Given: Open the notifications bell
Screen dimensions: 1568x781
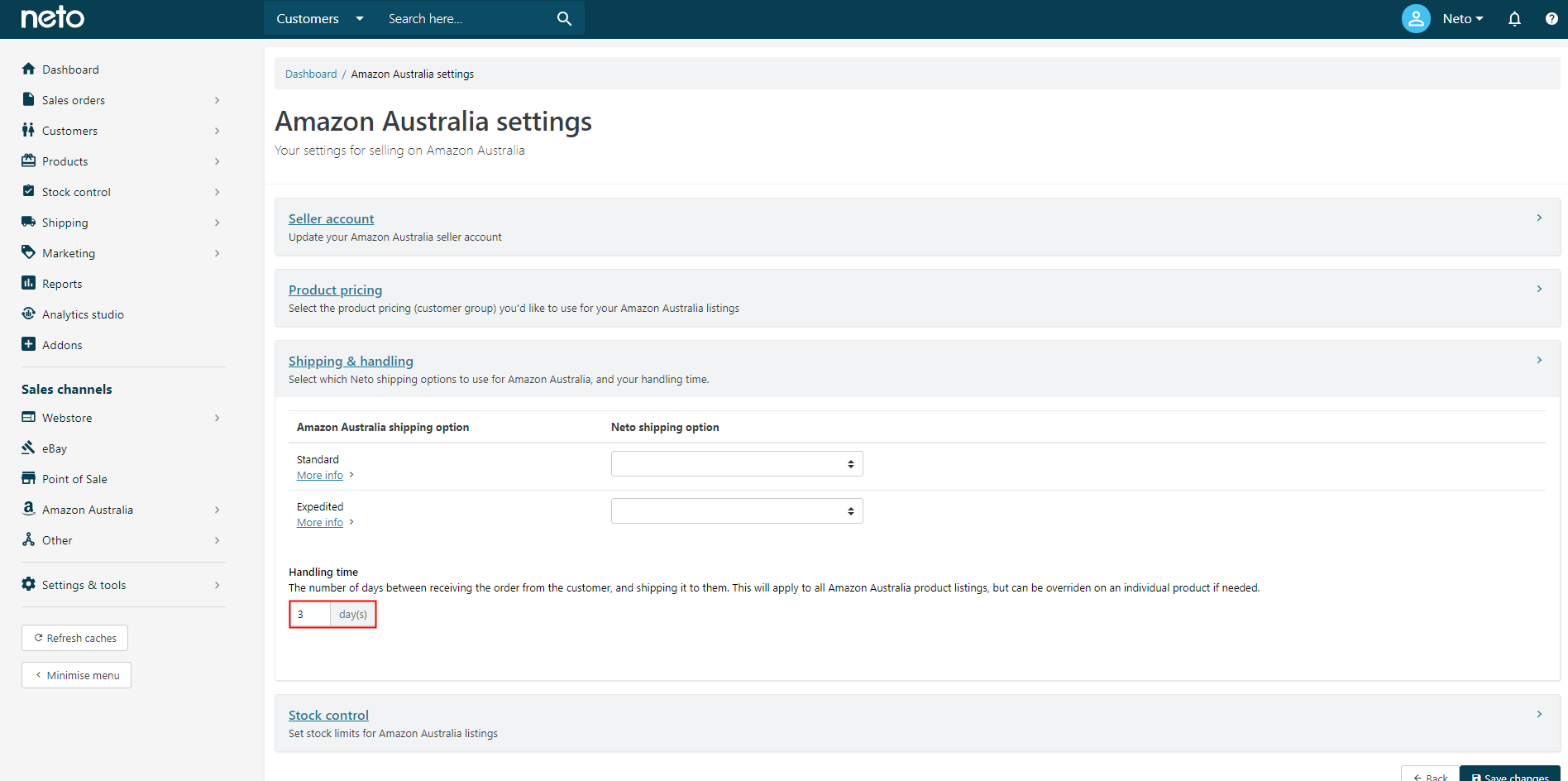Looking at the screenshot, I should click(x=1514, y=19).
